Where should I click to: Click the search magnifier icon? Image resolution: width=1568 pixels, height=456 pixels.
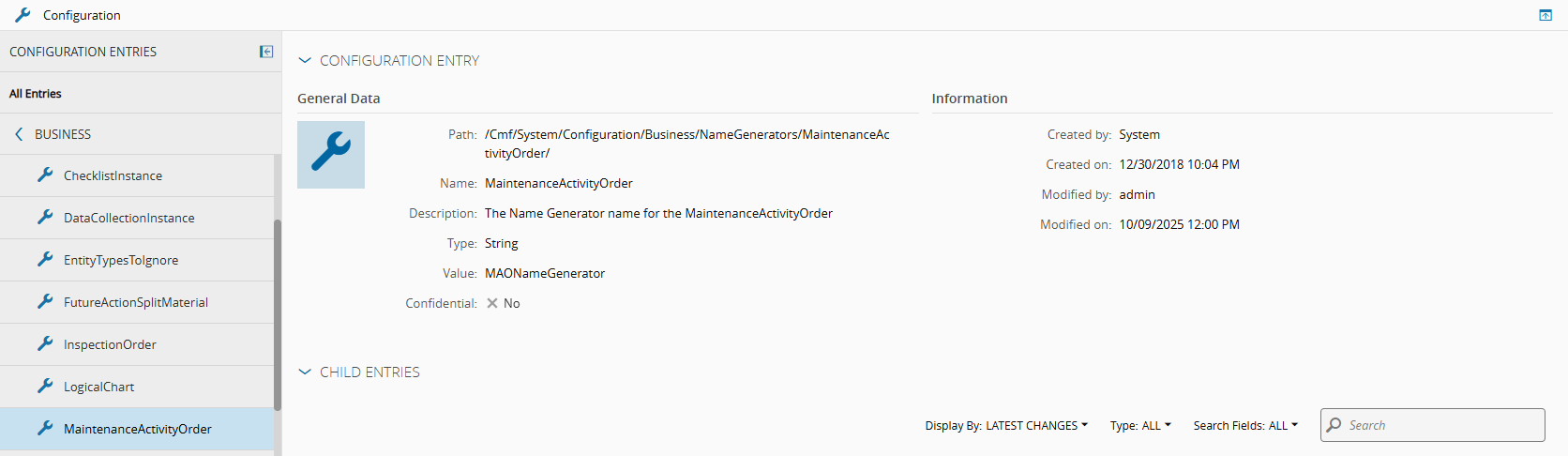tap(1334, 425)
